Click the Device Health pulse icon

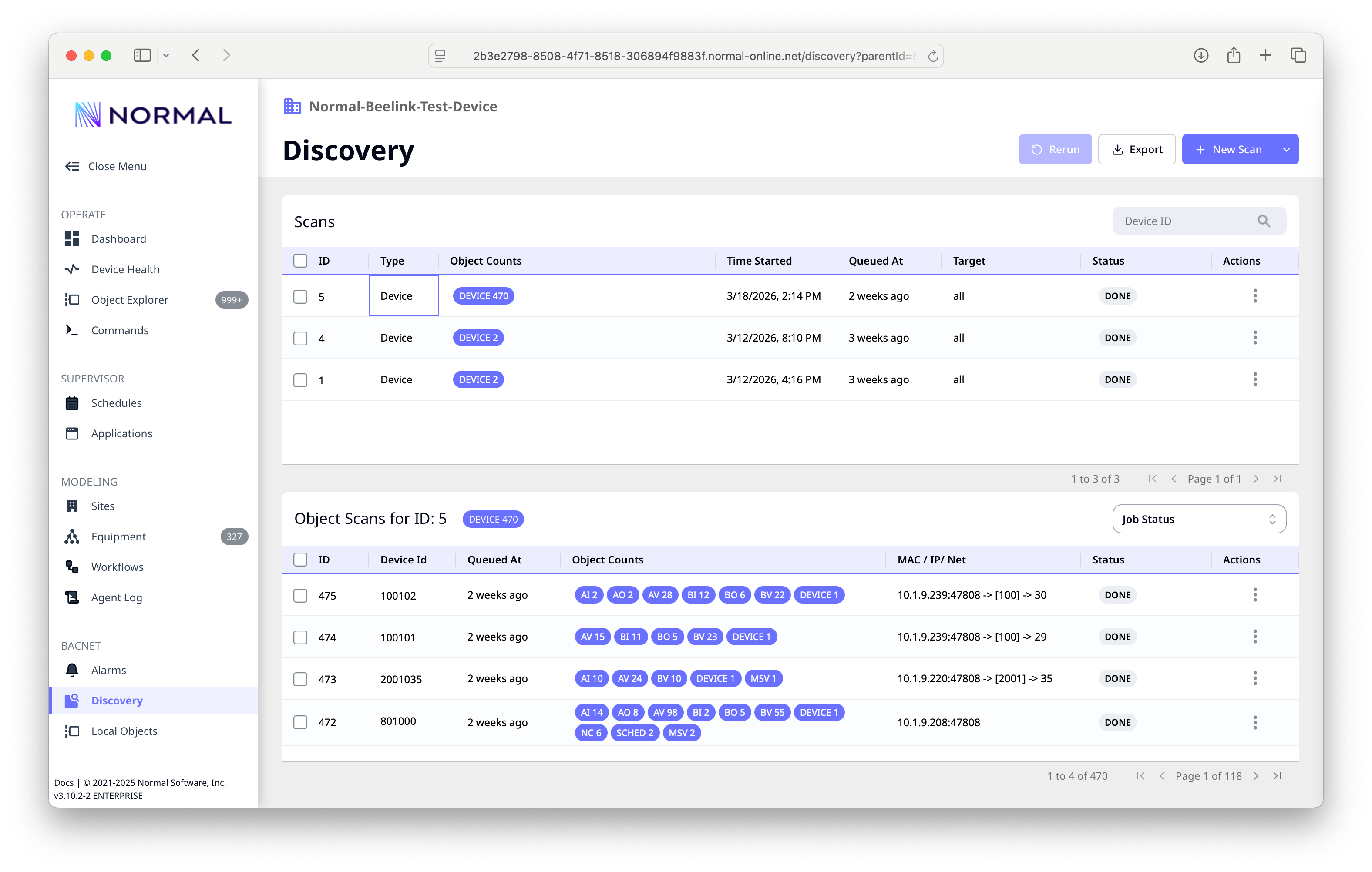[x=72, y=269]
